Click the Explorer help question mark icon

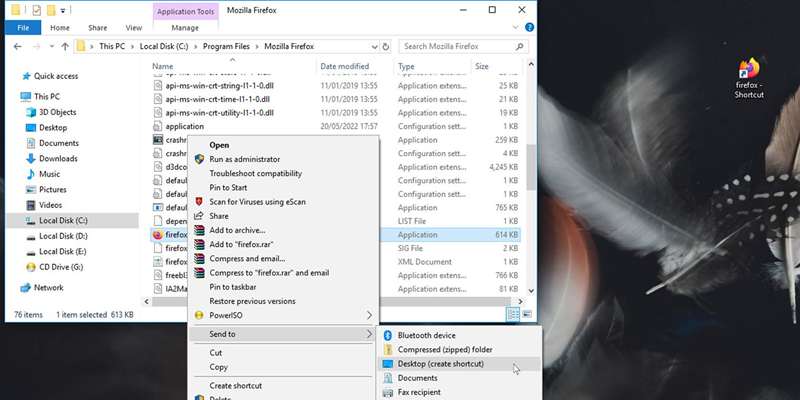pos(530,28)
